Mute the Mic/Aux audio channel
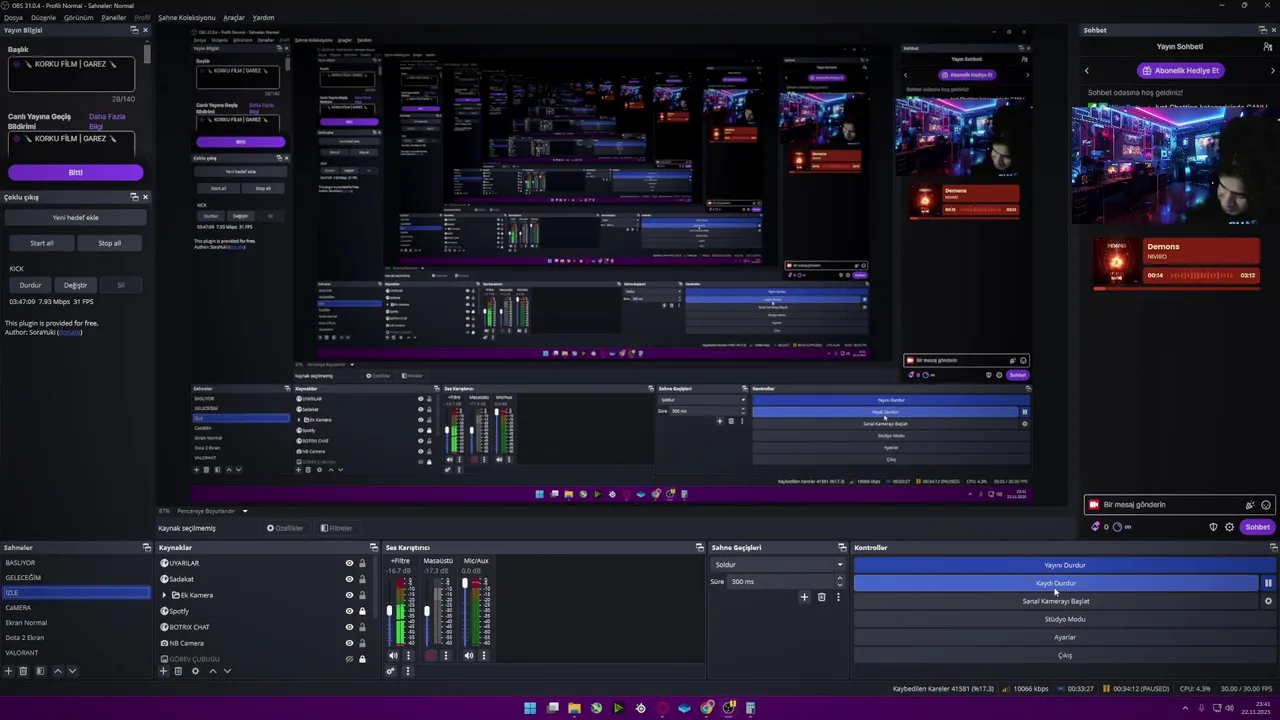The width and height of the screenshot is (1280, 720). pos(469,656)
